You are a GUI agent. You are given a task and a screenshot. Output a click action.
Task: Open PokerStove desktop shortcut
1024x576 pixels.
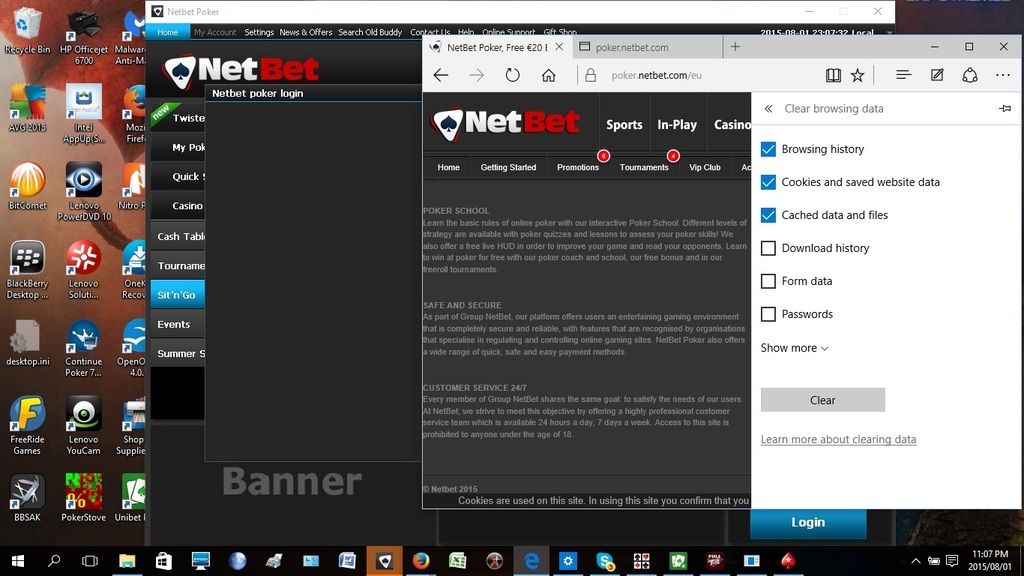tap(83, 498)
